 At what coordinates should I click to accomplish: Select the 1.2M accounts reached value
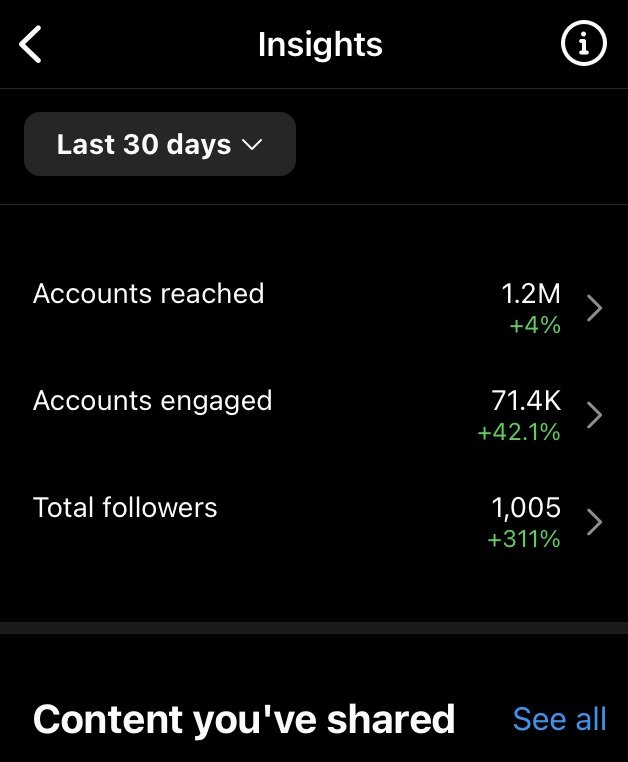(530, 294)
